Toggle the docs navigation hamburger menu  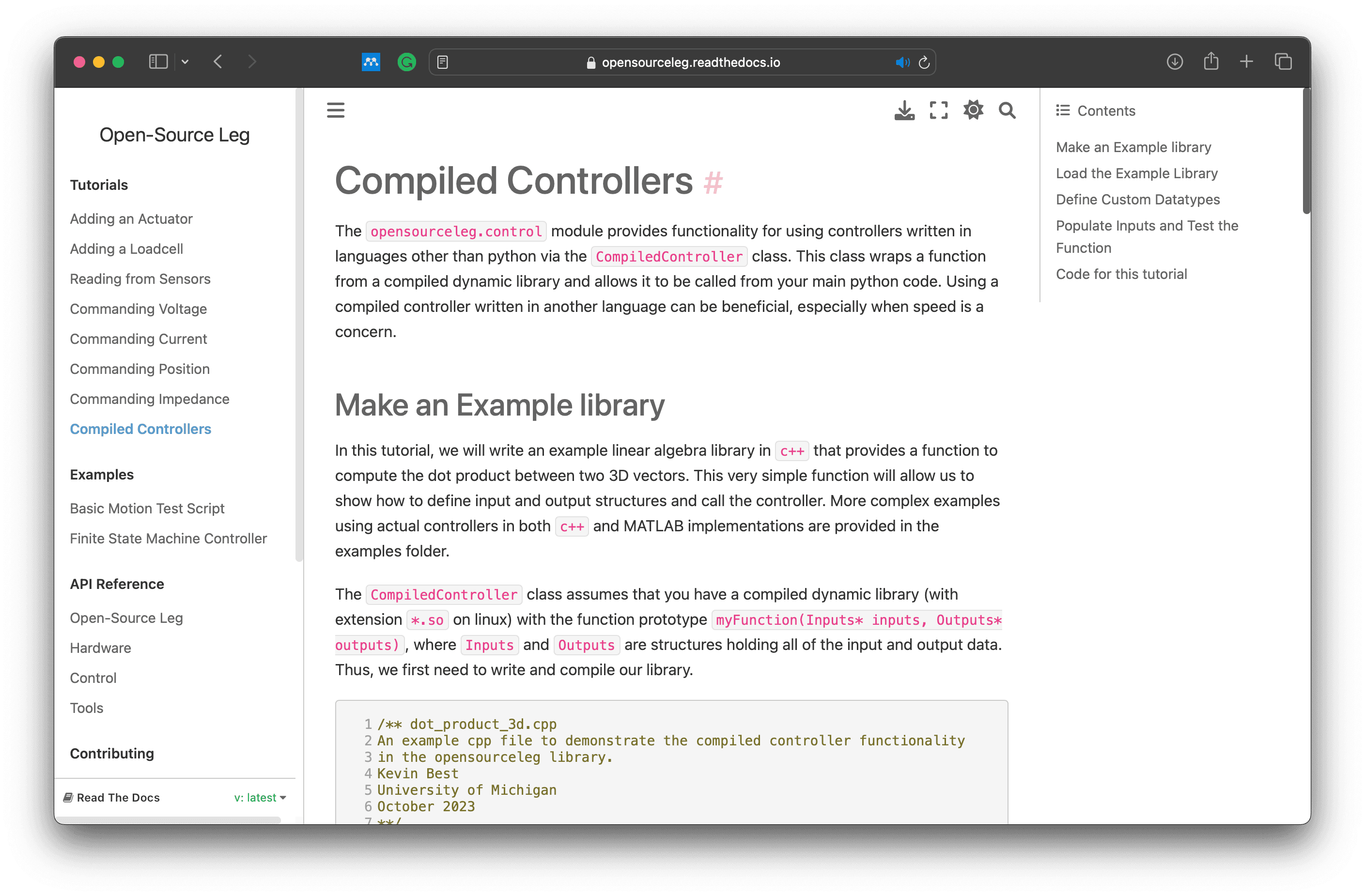(336, 110)
